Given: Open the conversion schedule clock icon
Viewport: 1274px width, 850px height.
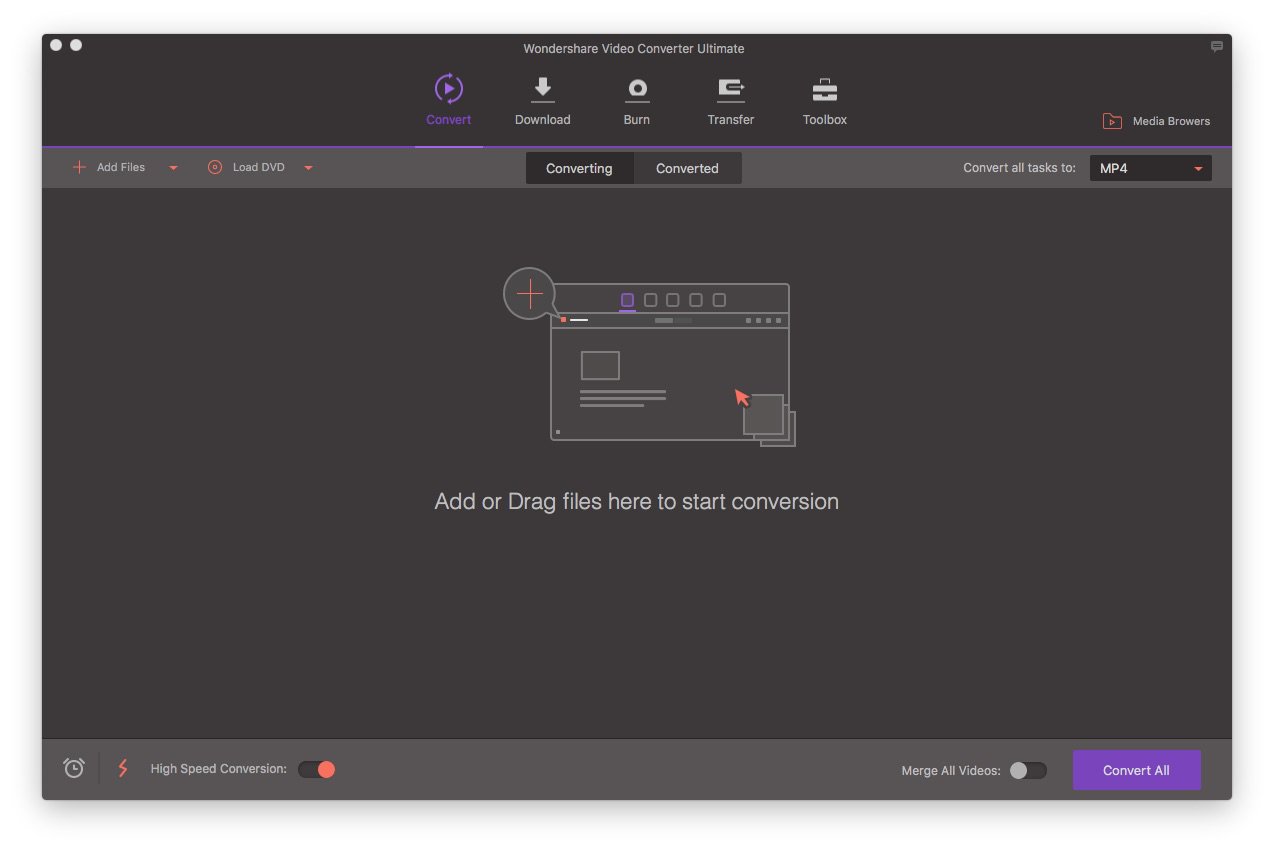Looking at the screenshot, I should click(72, 768).
